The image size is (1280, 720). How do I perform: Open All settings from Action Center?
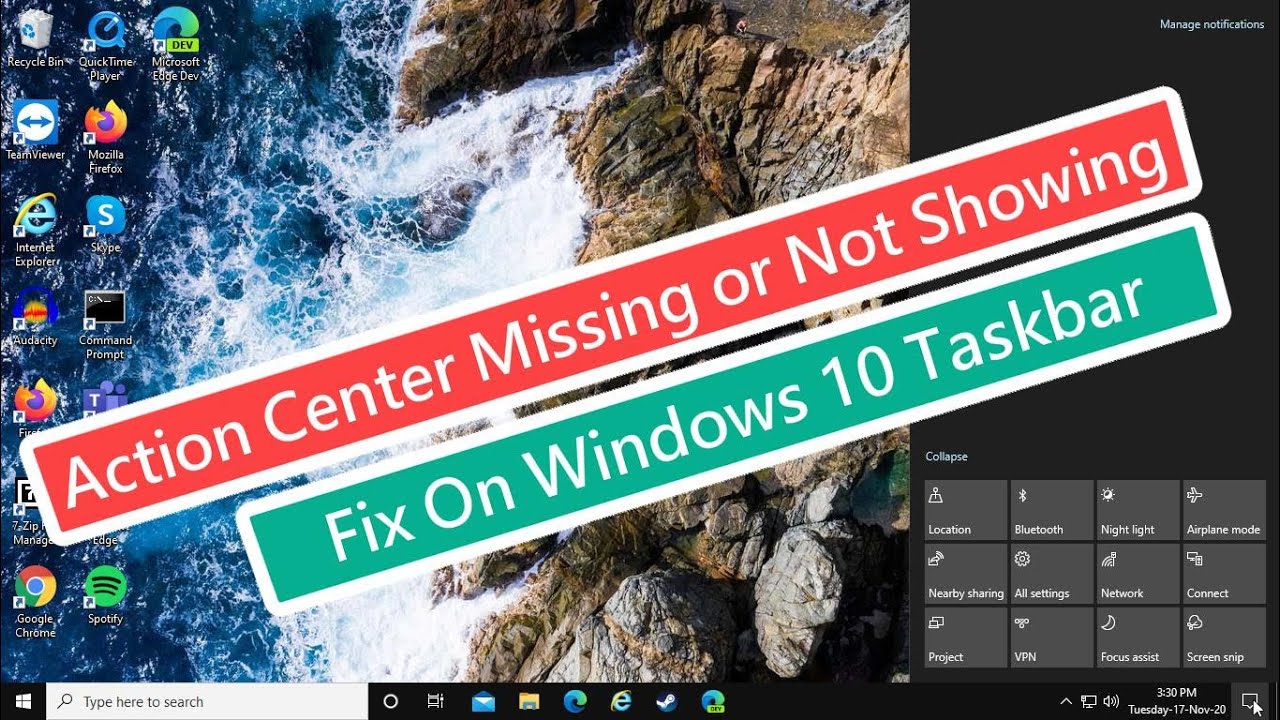(1052, 574)
